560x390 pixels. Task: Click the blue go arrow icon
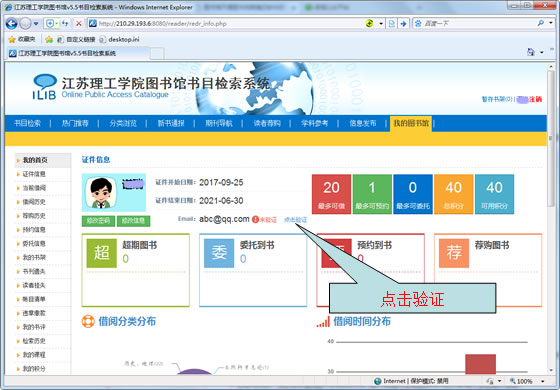click(x=404, y=24)
